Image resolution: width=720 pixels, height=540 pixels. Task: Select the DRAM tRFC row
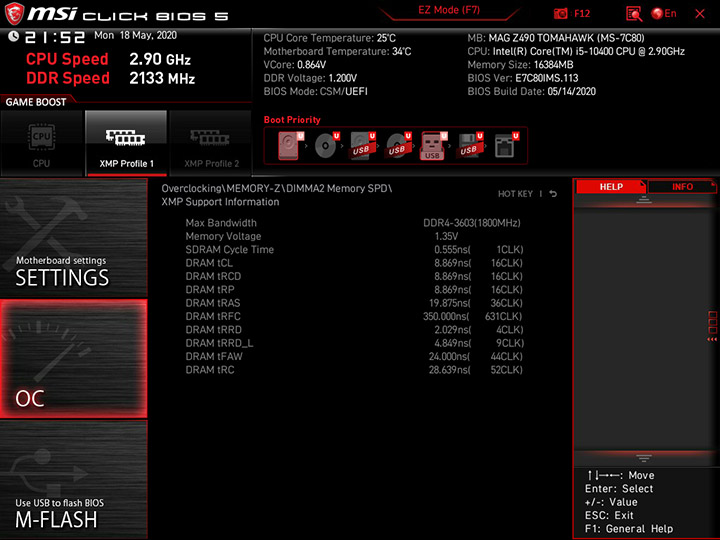click(x=354, y=316)
